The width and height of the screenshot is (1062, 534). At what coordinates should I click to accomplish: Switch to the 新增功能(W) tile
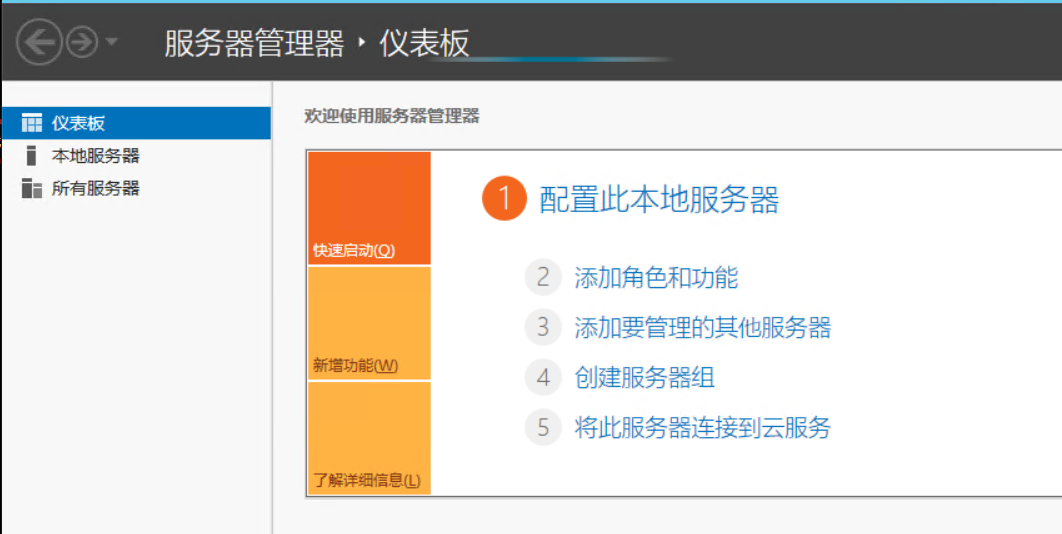tap(369, 324)
